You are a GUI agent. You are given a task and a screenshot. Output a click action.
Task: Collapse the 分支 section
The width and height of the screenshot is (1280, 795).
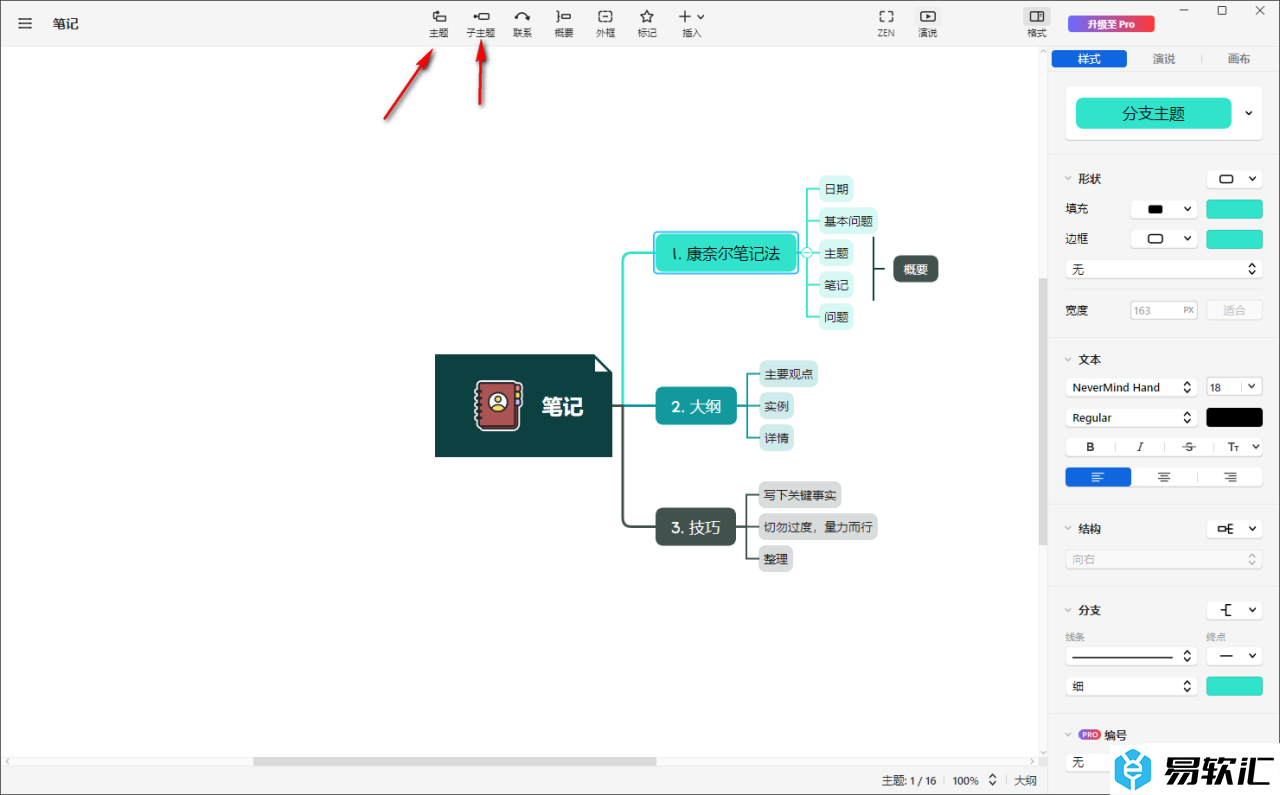tap(1068, 610)
